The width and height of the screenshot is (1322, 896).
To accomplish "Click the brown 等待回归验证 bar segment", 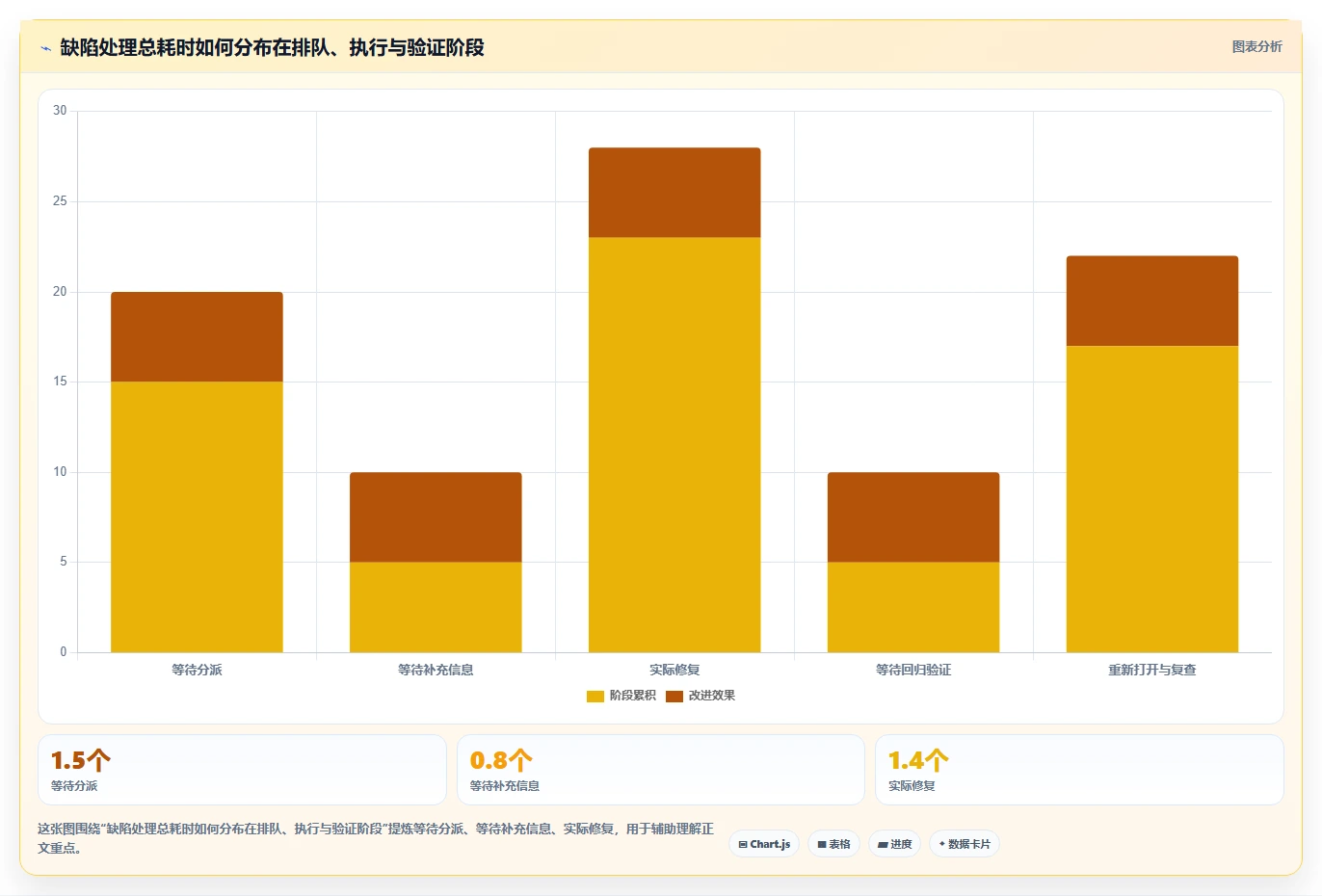I will click(913, 517).
